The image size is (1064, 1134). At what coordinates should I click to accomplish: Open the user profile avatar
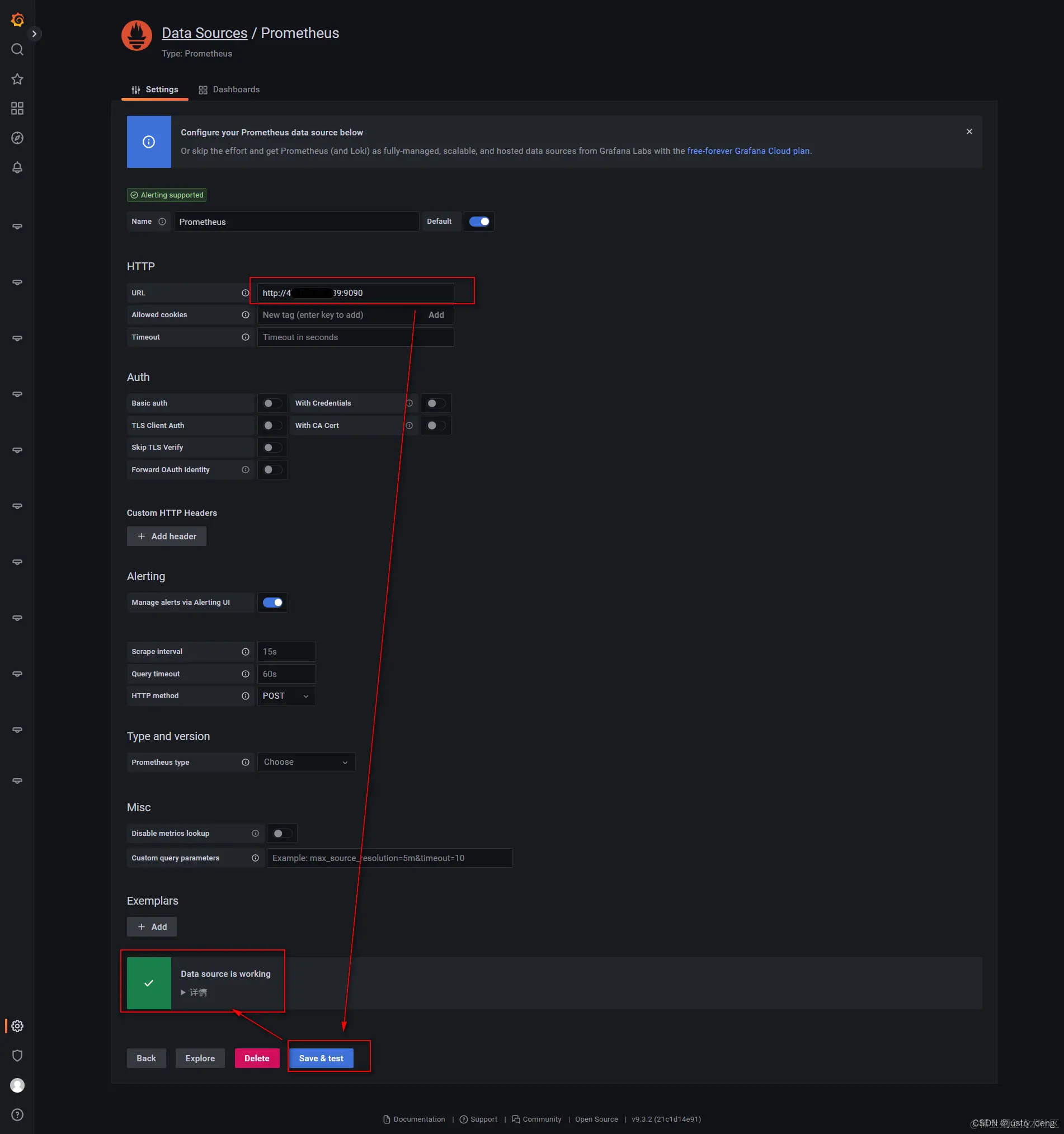[18, 1085]
